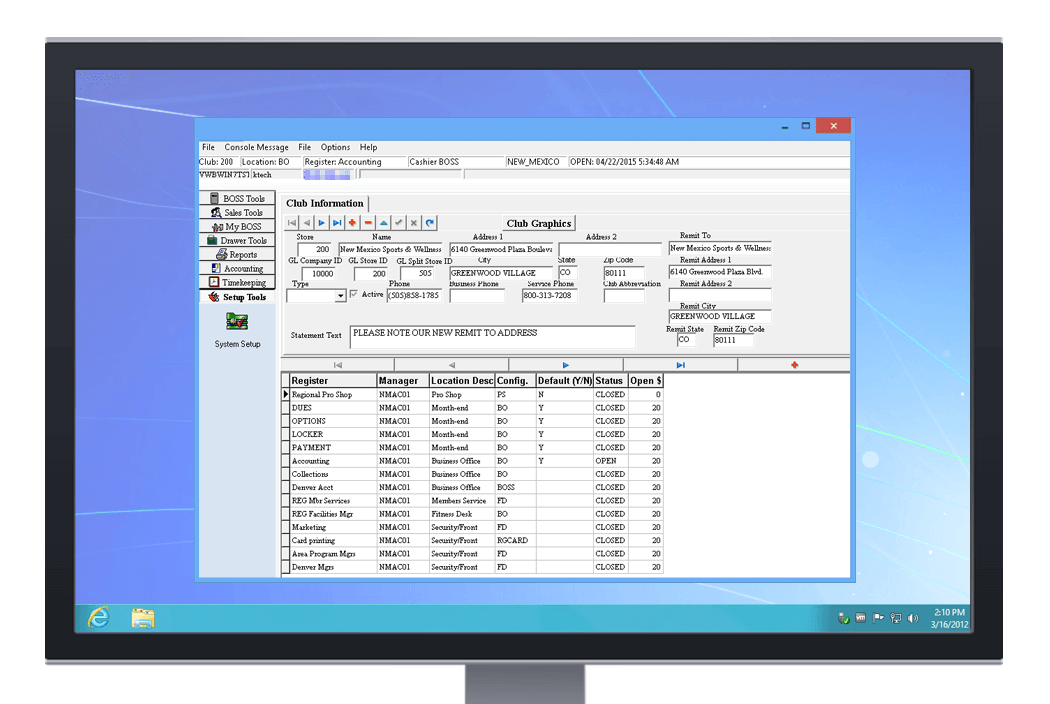Jump to last row in the register grid navigator
This screenshot has width=1050, height=704.
pyautogui.click(x=680, y=365)
